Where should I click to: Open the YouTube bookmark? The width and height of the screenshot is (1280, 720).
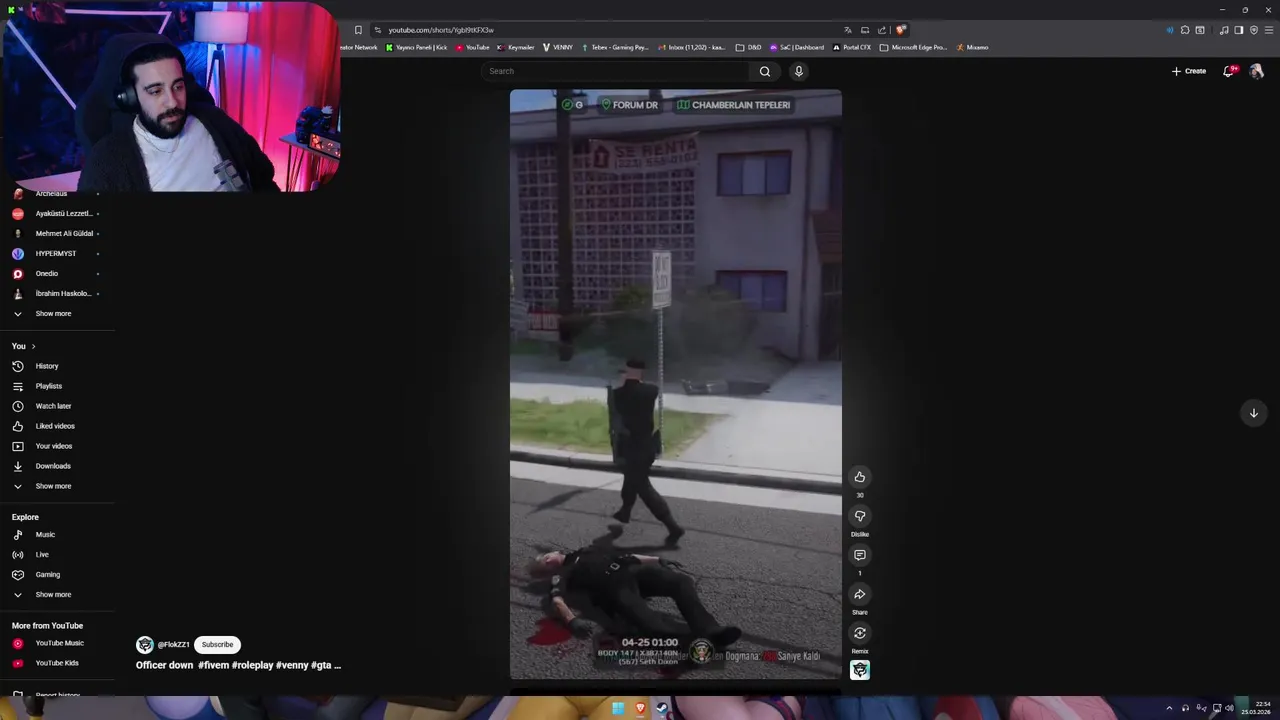pyautogui.click(x=472, y=47)
